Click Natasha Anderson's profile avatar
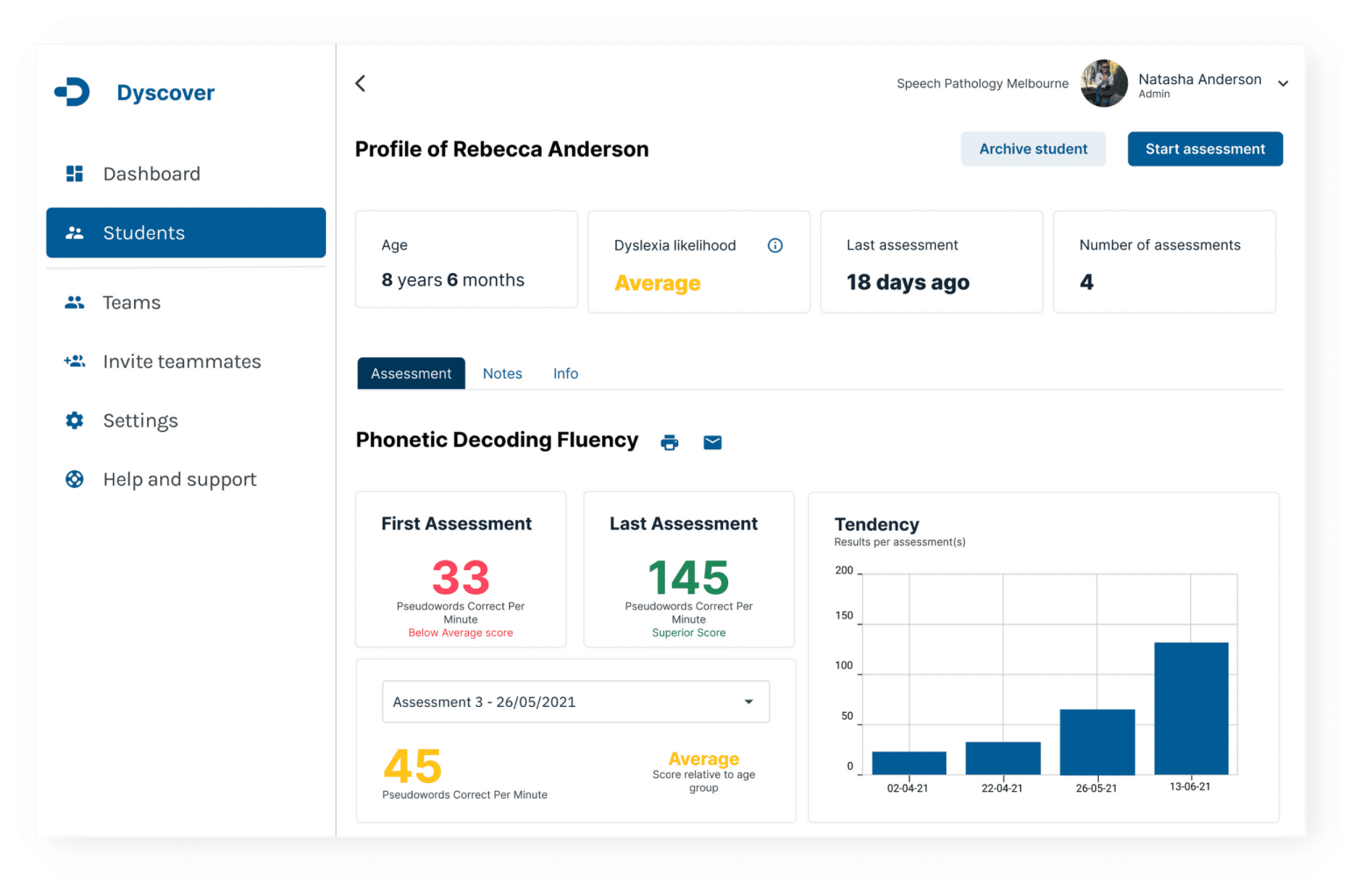 coord(1104,83)
